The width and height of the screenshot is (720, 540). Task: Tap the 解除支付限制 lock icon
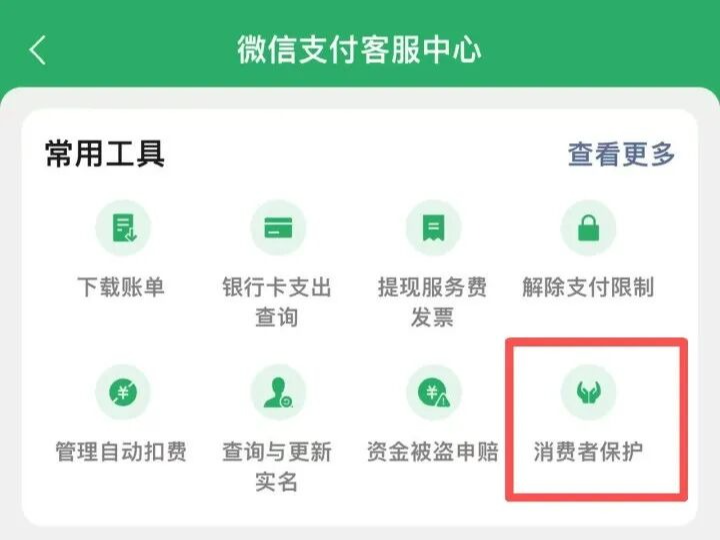point(588,227)
